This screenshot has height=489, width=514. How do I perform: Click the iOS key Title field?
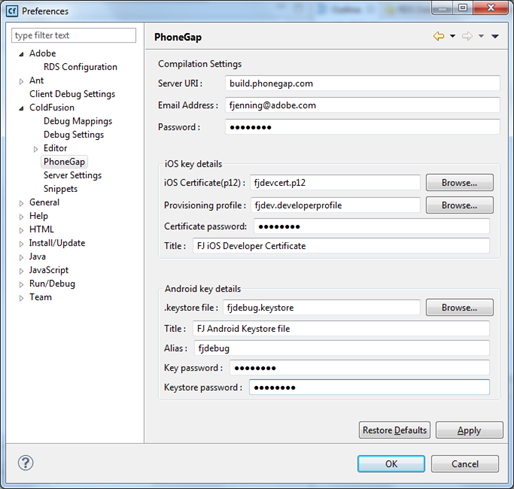coord(341,246)
